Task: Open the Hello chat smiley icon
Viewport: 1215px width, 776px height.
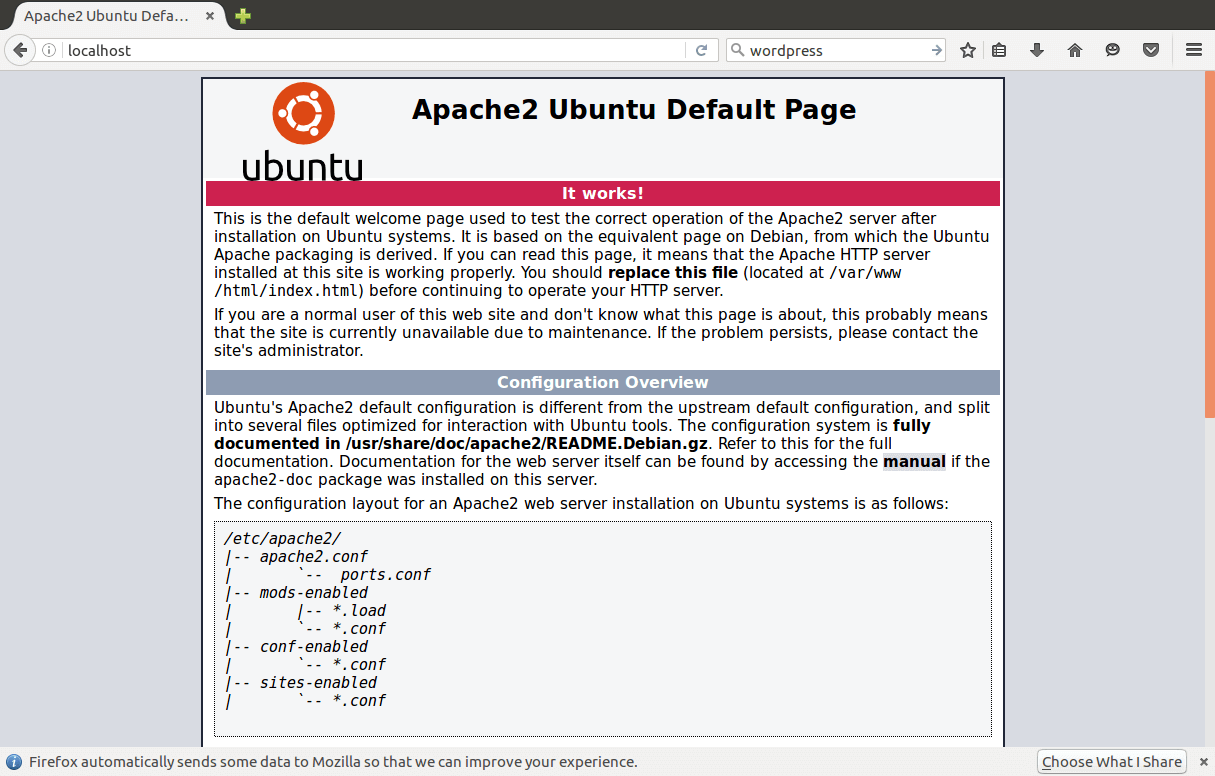Action: (1113, 50)
